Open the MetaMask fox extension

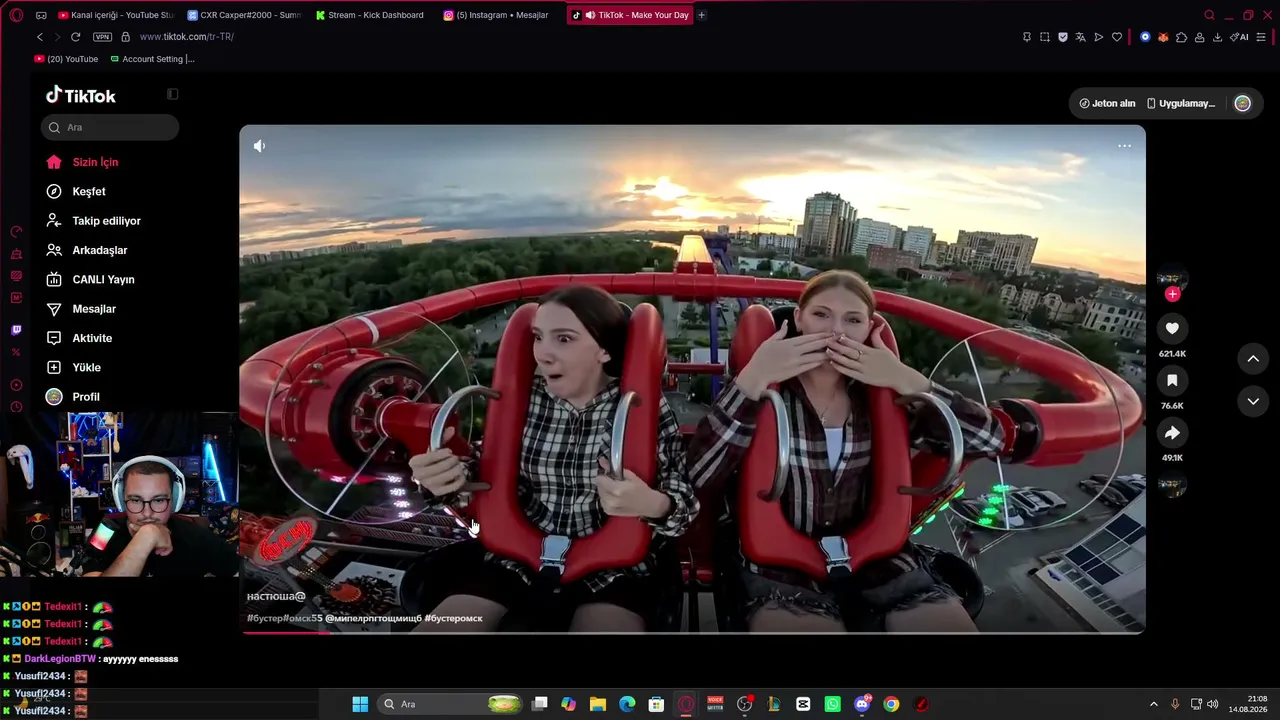coord(1163,37)
